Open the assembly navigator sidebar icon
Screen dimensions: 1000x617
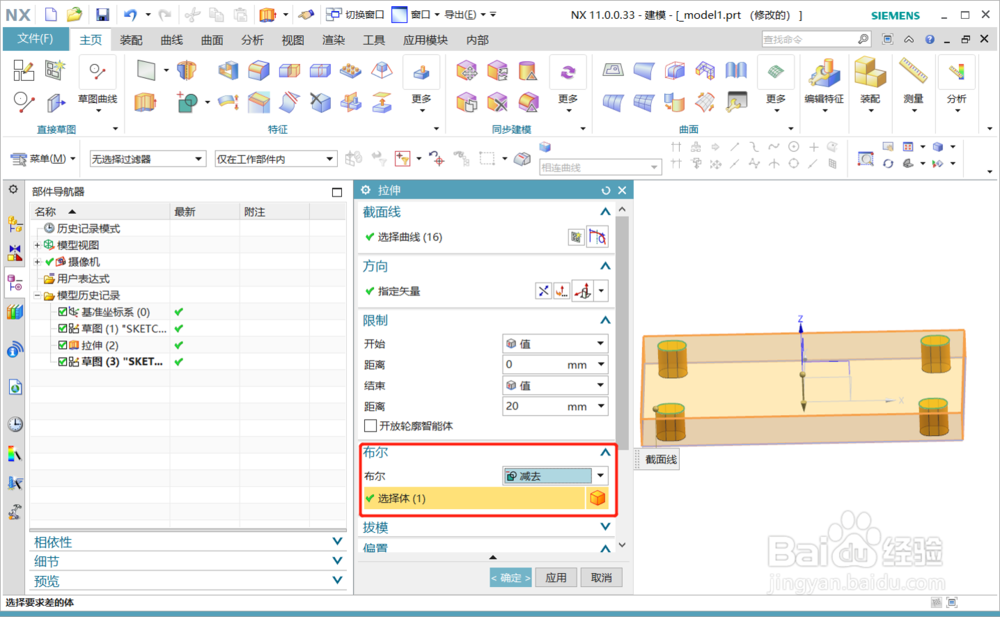[x=15, y=225]
